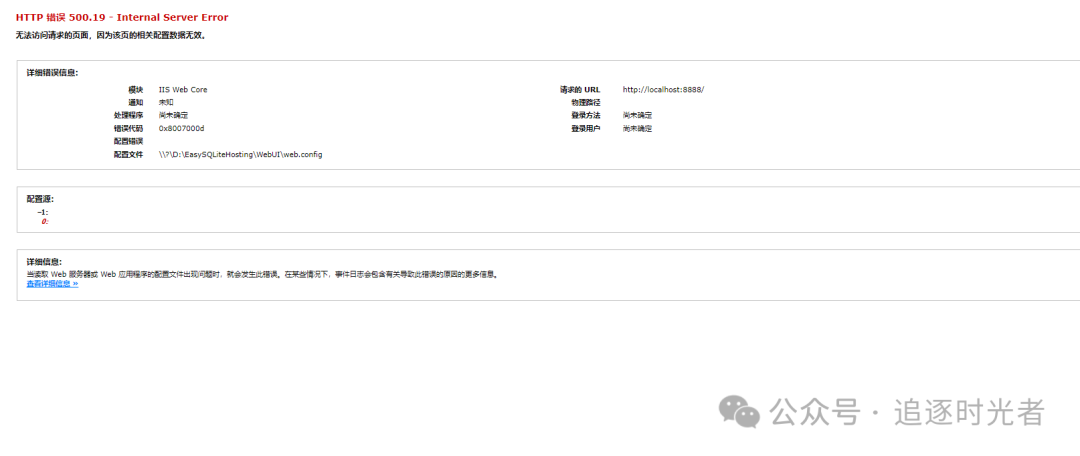
Task: Select the requested URL http://localhost:8888/ text
Action: coord(663,90)
